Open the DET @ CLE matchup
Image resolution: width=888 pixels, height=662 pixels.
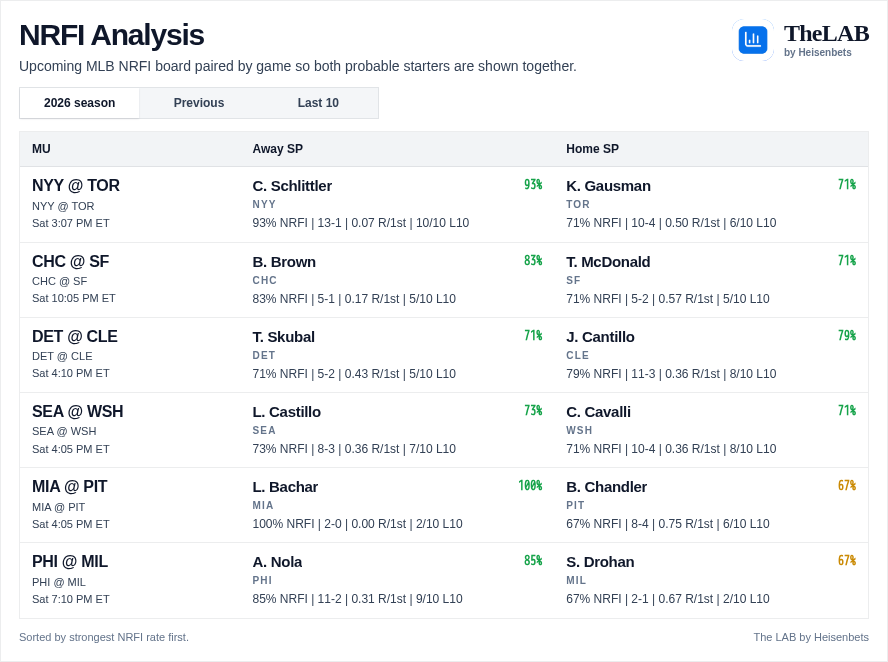pyautogui.click(x=75, y=336)
